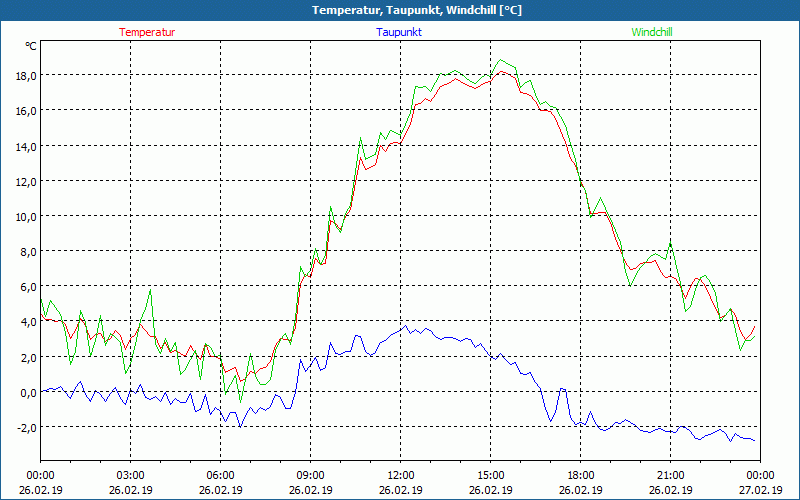Click the 2,0 y-axis value
The width and height of the screenshot is (800, 500).
click(x=29, y=357)
